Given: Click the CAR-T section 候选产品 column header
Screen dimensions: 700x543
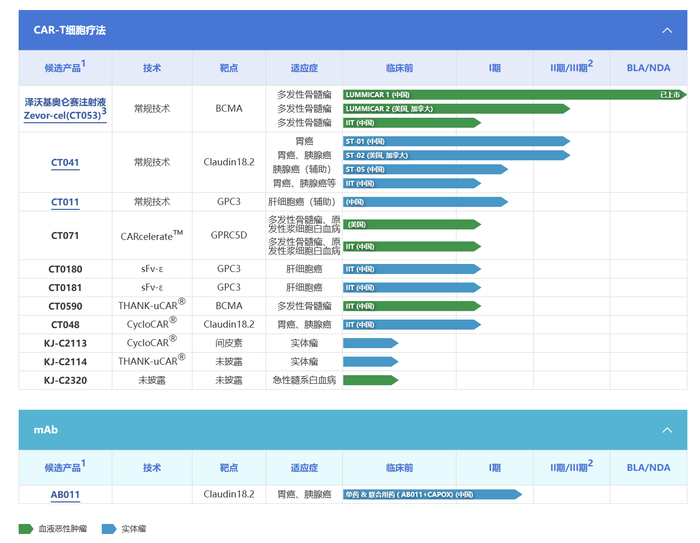Looking at the screenshot, I should click(x=65, y=67).
